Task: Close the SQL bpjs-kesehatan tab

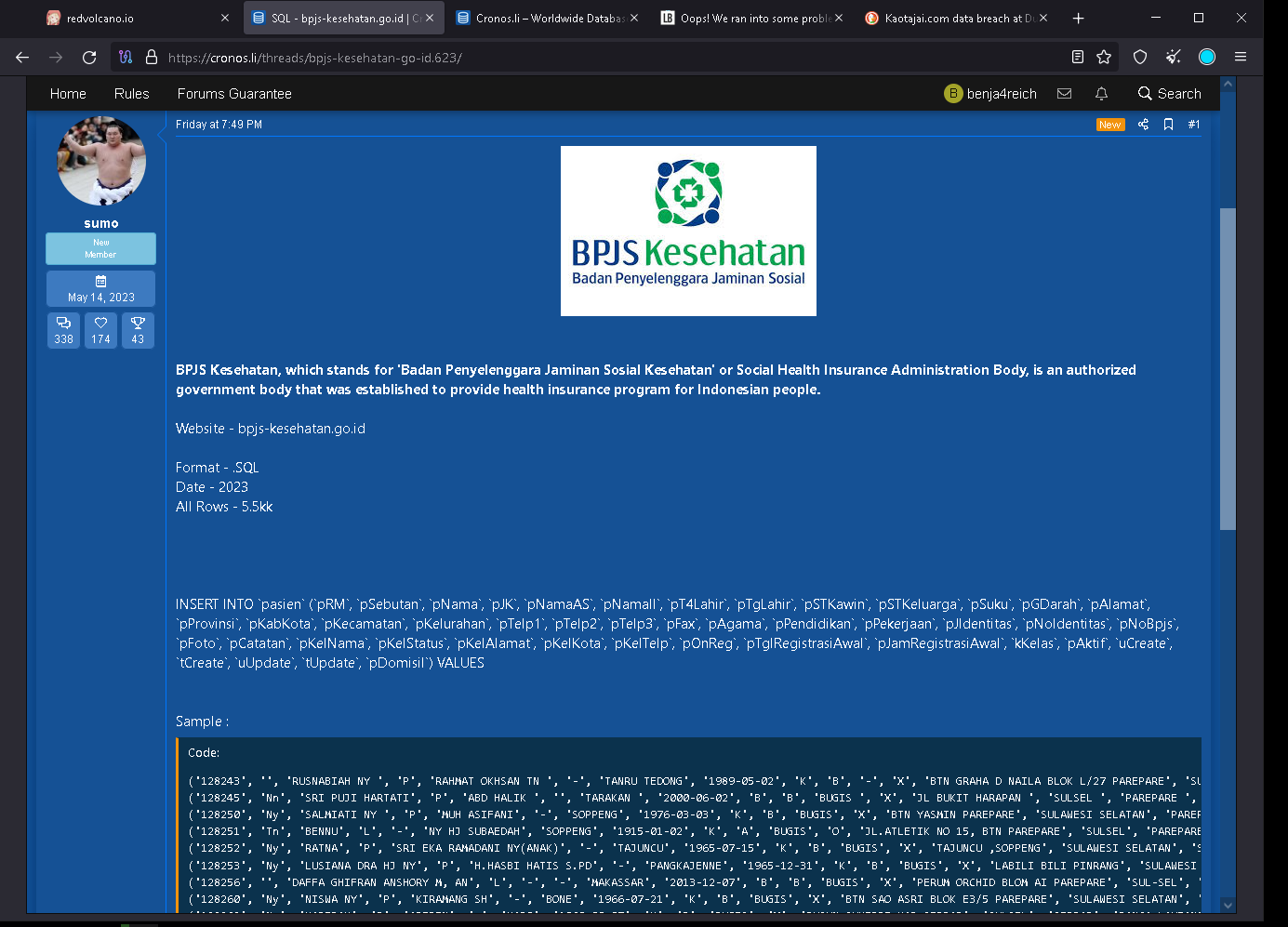Action: click(x=430, y=18)
